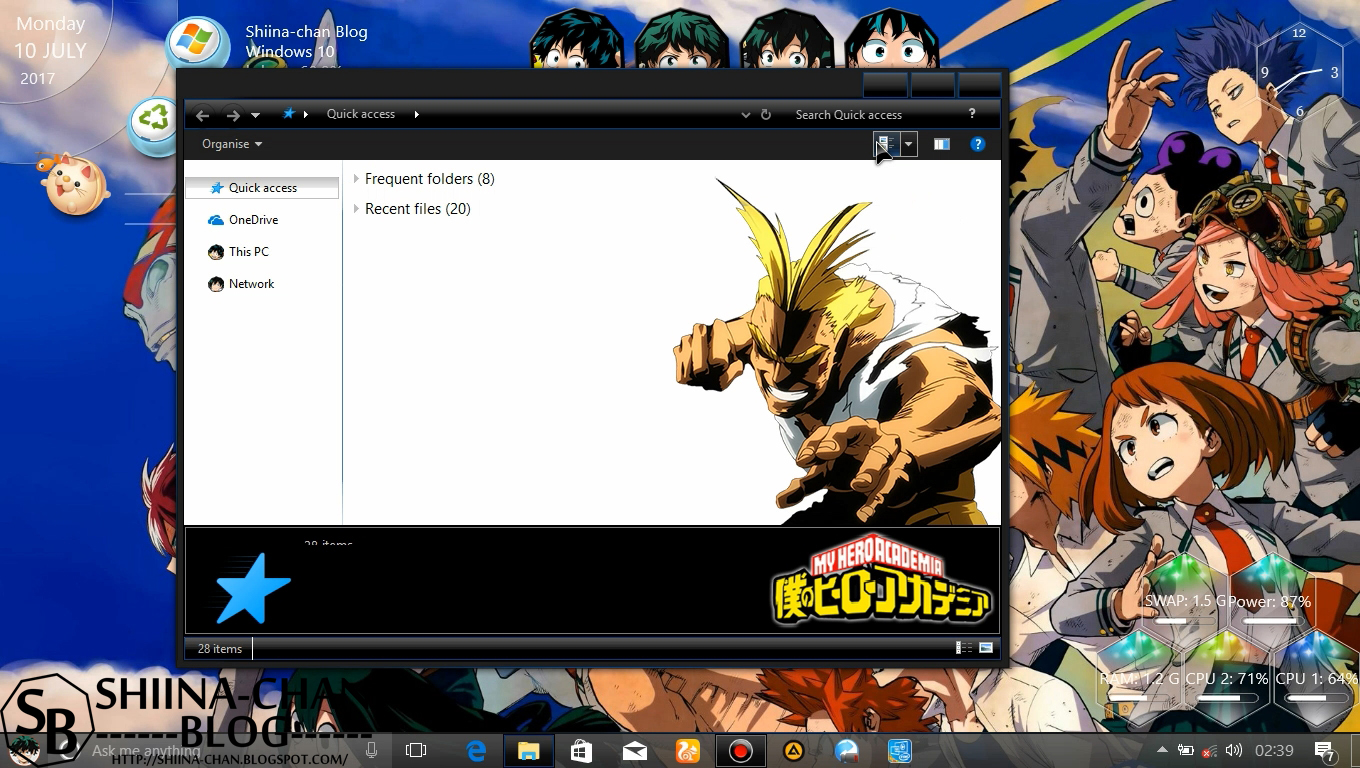The width and height of the screenshot is (1360, 768).
Task: Expand the chevron after Quick access breadcrumb
Action: [416, 114]
